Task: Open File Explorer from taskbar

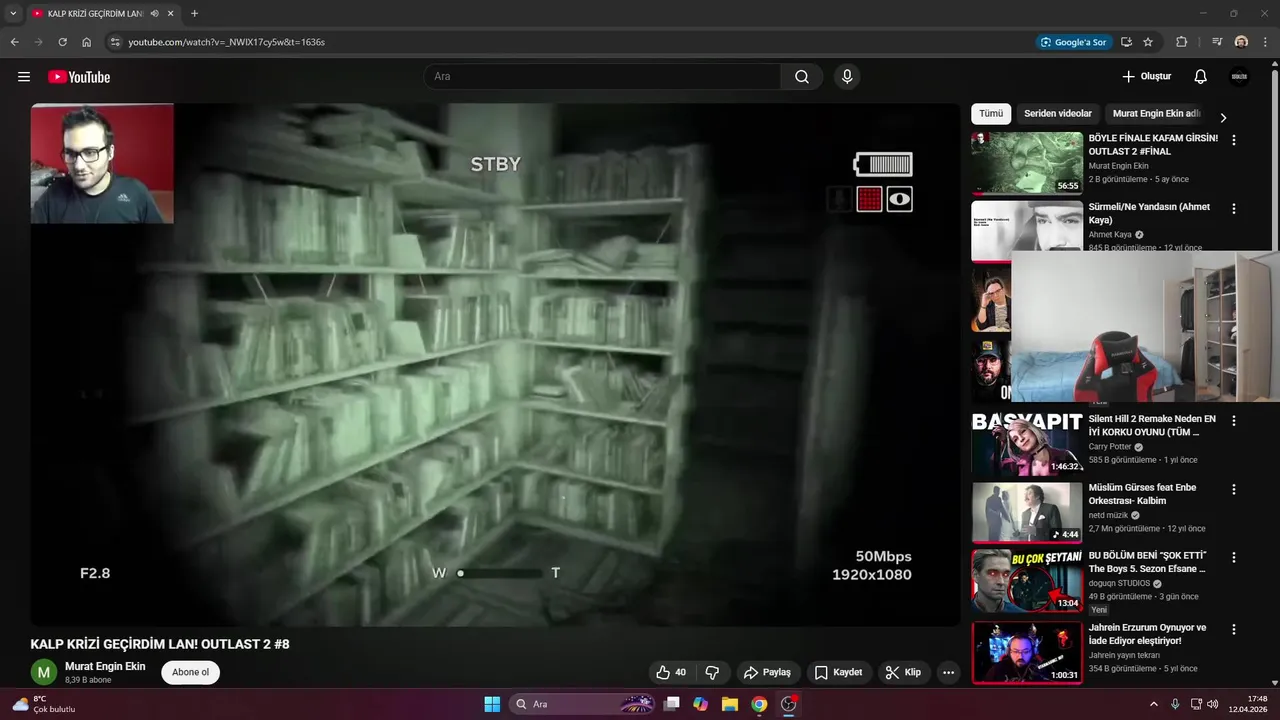Action: 730,704
